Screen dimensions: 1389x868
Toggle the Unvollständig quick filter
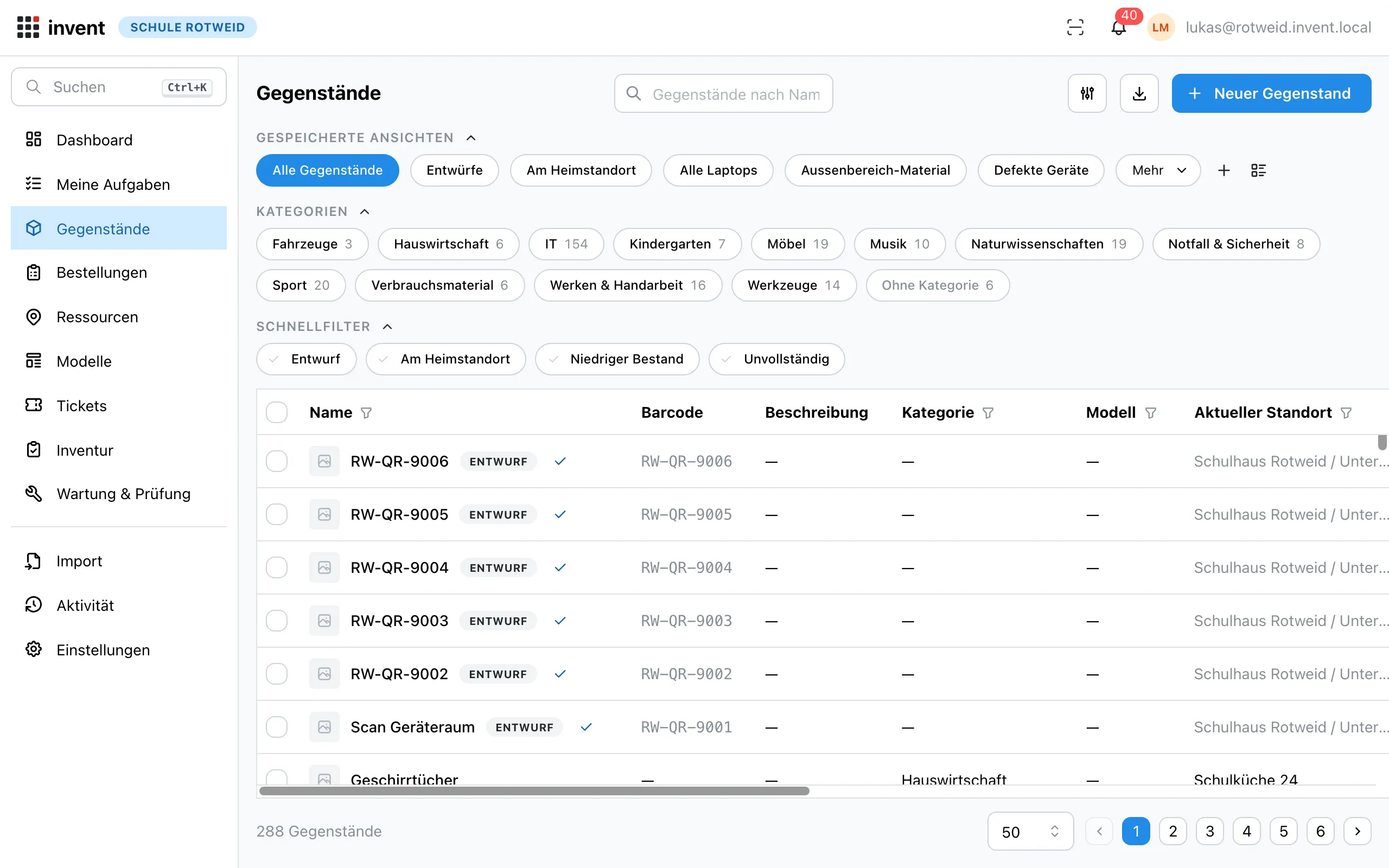tap(776, 359)
